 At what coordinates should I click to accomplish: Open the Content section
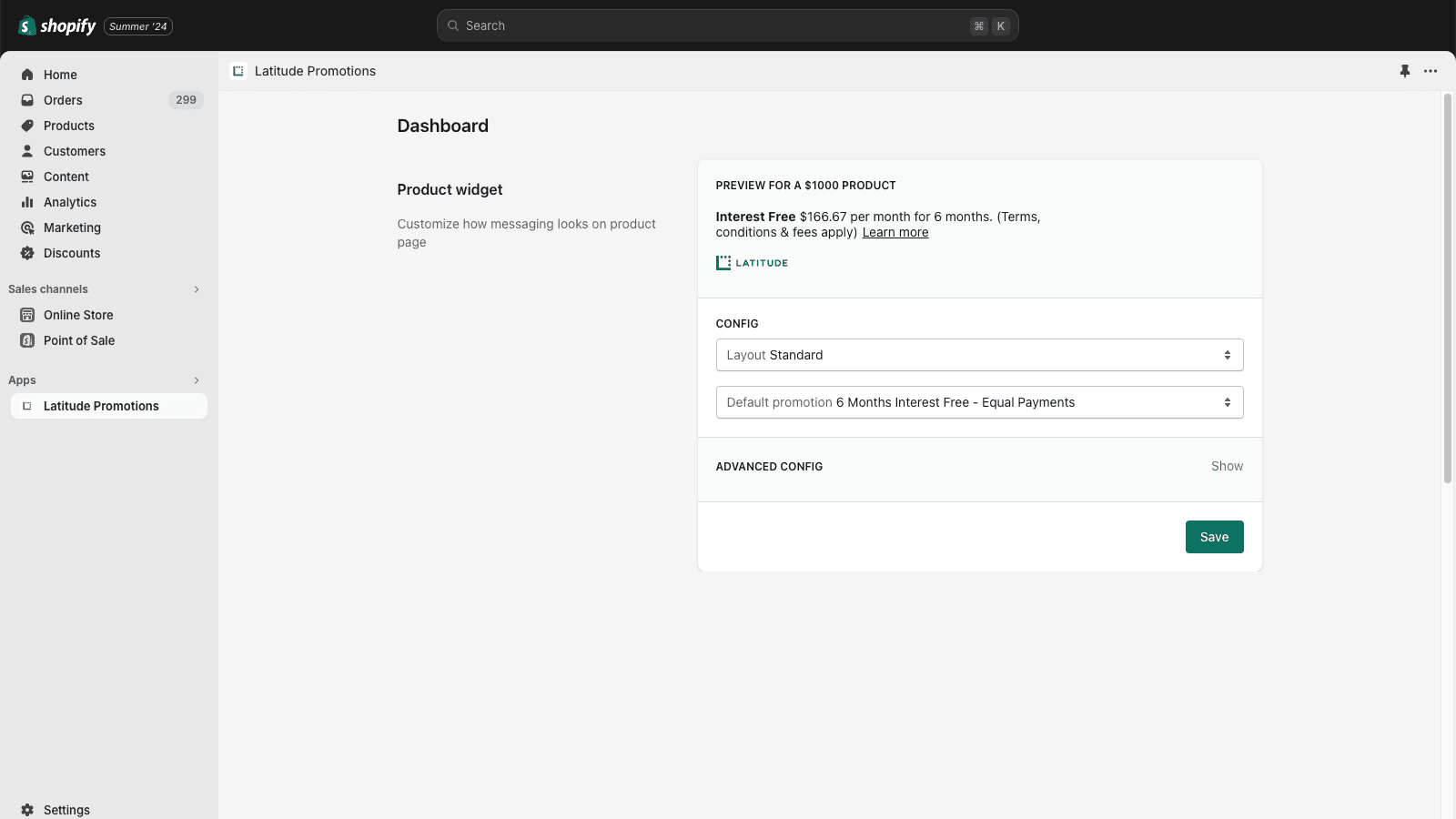click(66, 177)
